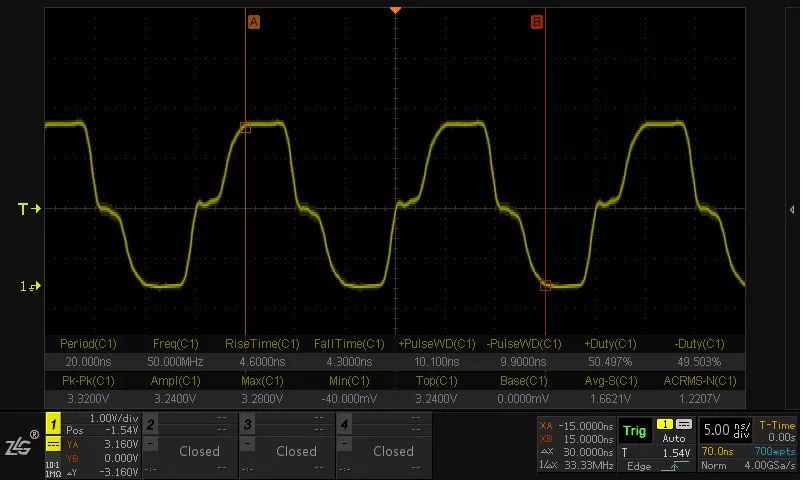Select the Base(C1) measurement header

click(524, 381)
